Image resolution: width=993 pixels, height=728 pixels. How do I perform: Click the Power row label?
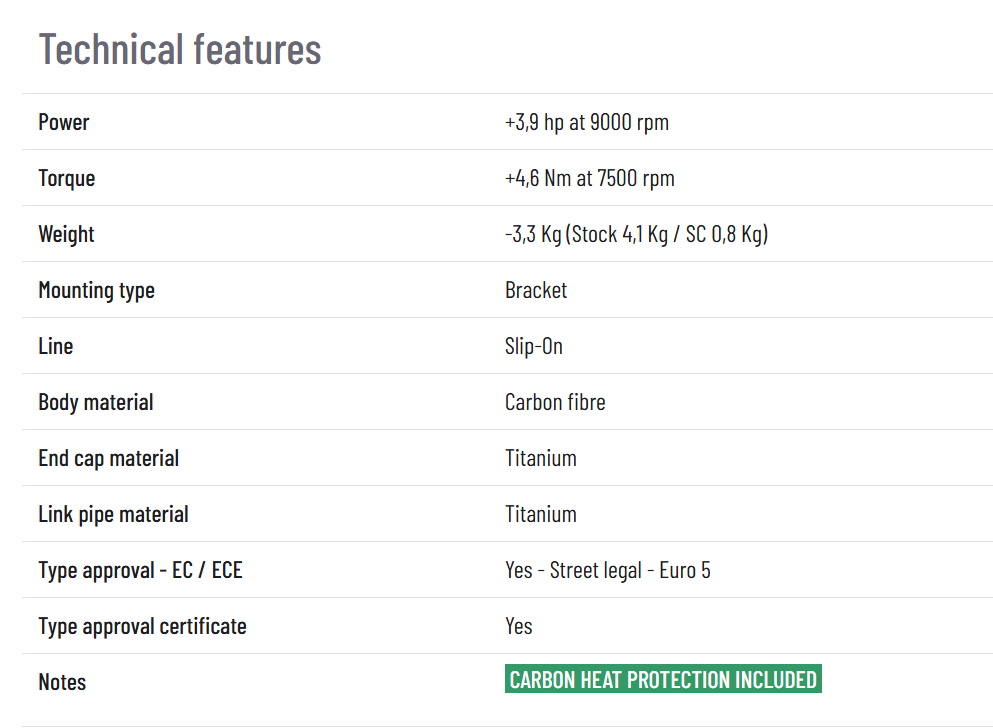[64, 122]
